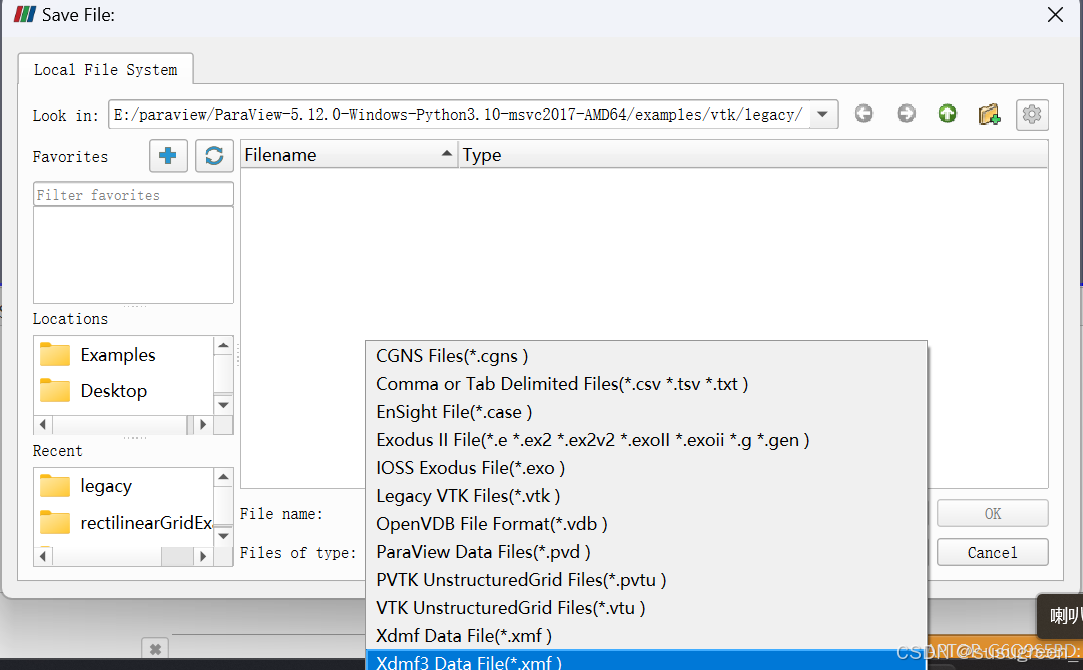The width and height of the screenshot is (1083, 670).
Task: Click Recent horizontal scroll right arrow
Action: tap(203, 556)
